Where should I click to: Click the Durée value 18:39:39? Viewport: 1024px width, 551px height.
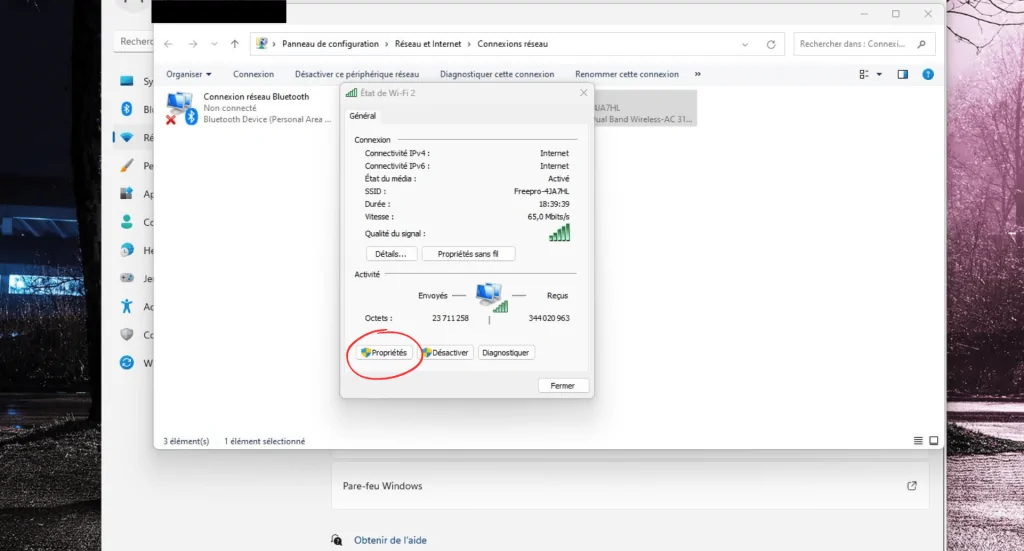pyautogui.click(x=554, y=204)
